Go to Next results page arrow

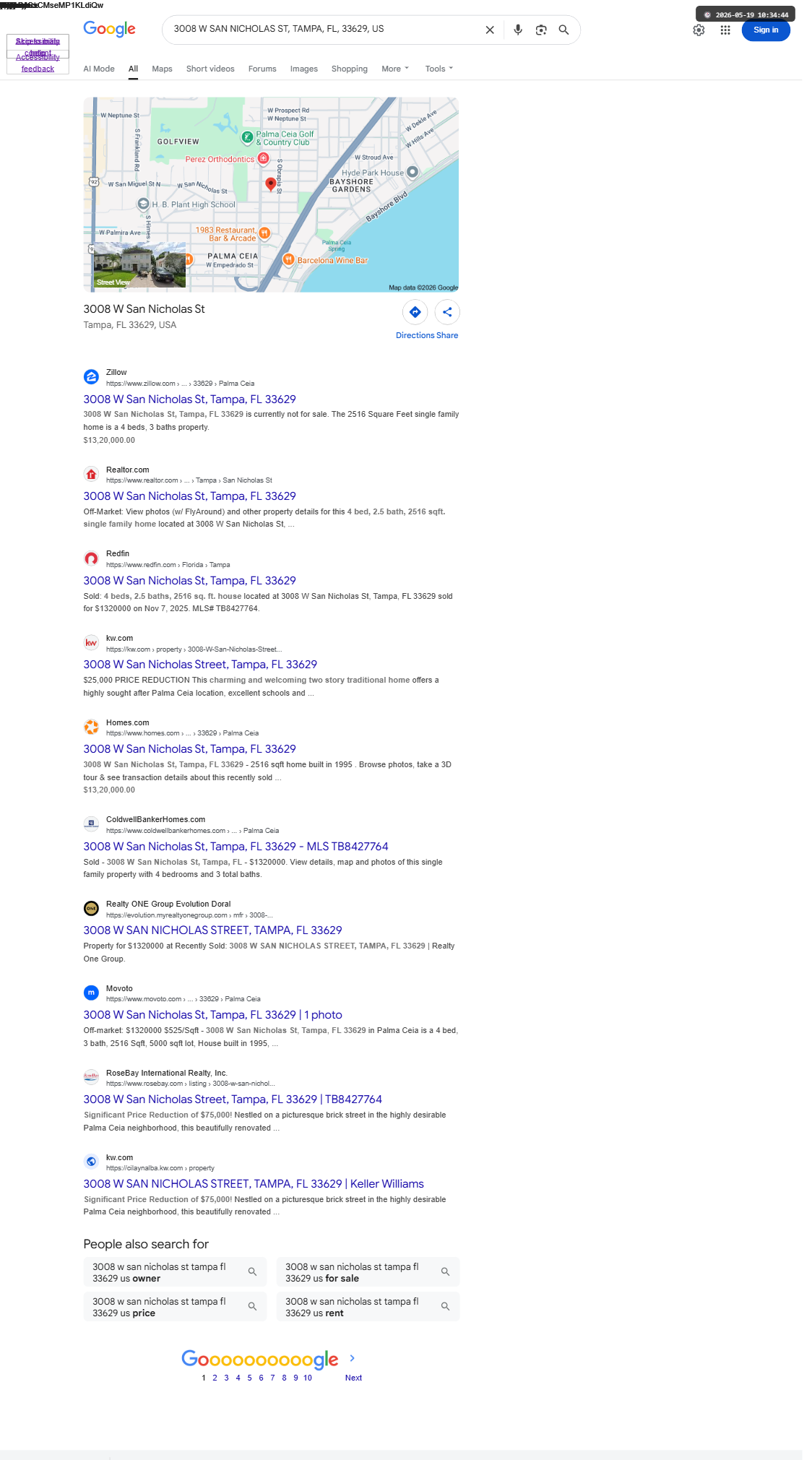353,1366
